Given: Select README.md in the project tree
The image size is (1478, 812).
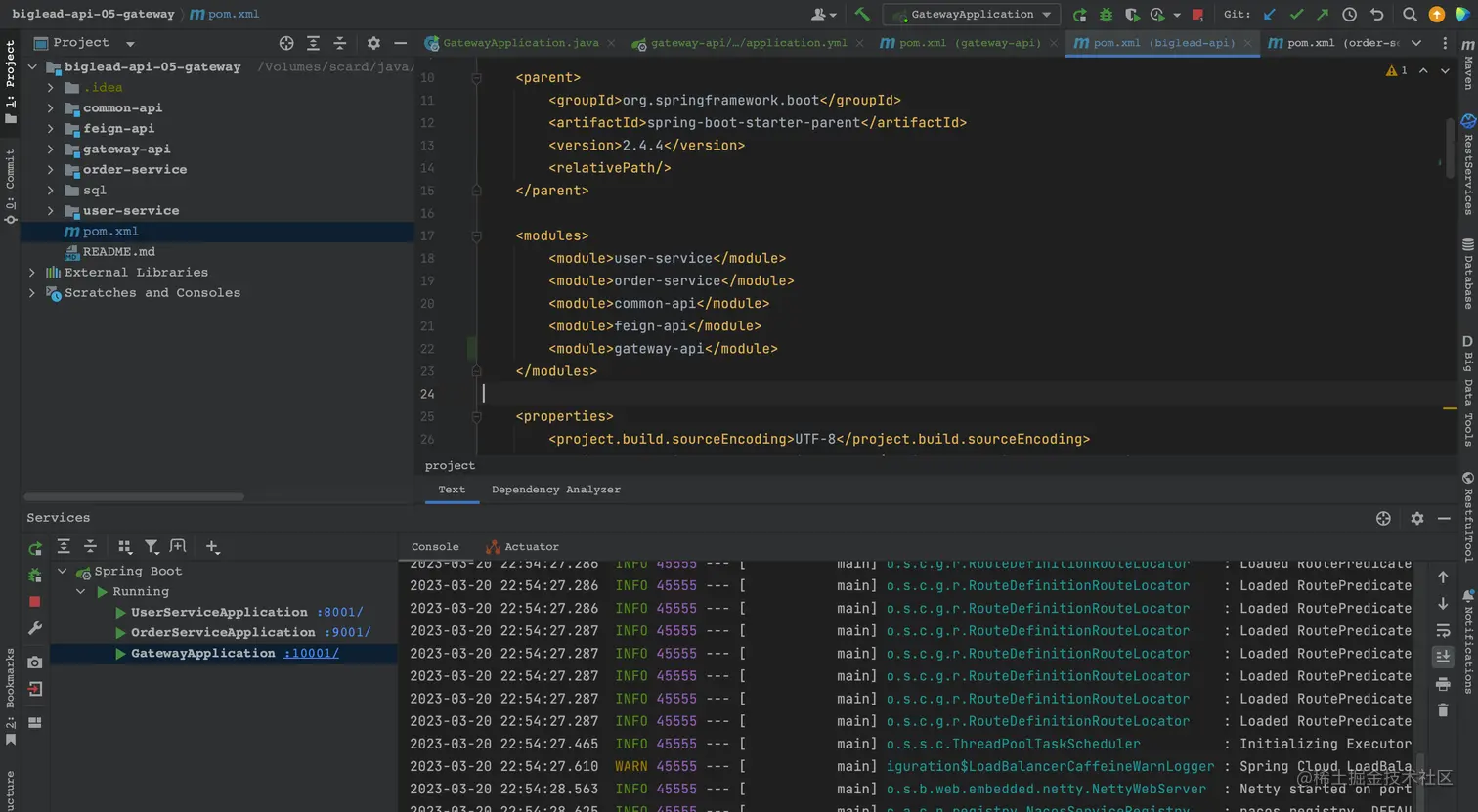Looking at the screenshot, I should coord(118,251).
